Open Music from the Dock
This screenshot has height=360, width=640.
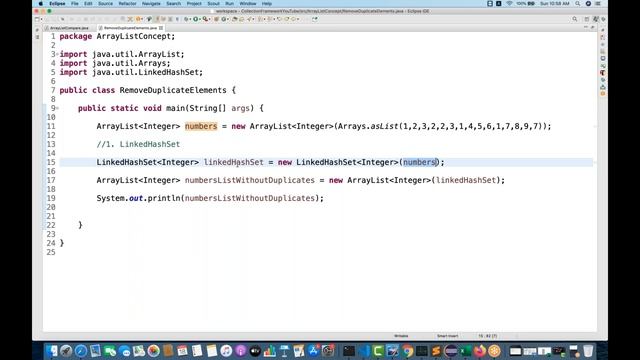pyautogui.click(x=226, y=351)
